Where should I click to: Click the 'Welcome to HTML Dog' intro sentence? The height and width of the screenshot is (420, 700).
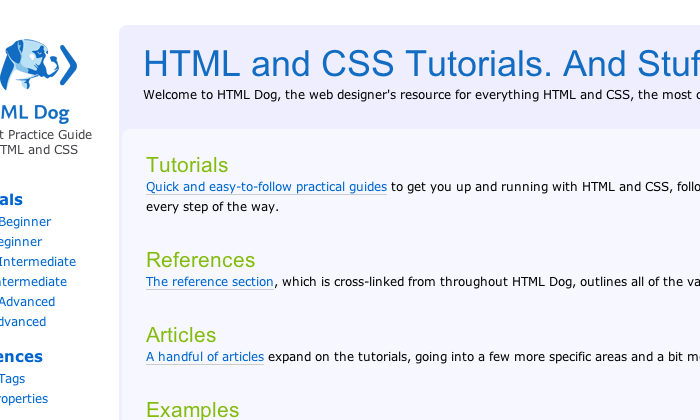421,95
